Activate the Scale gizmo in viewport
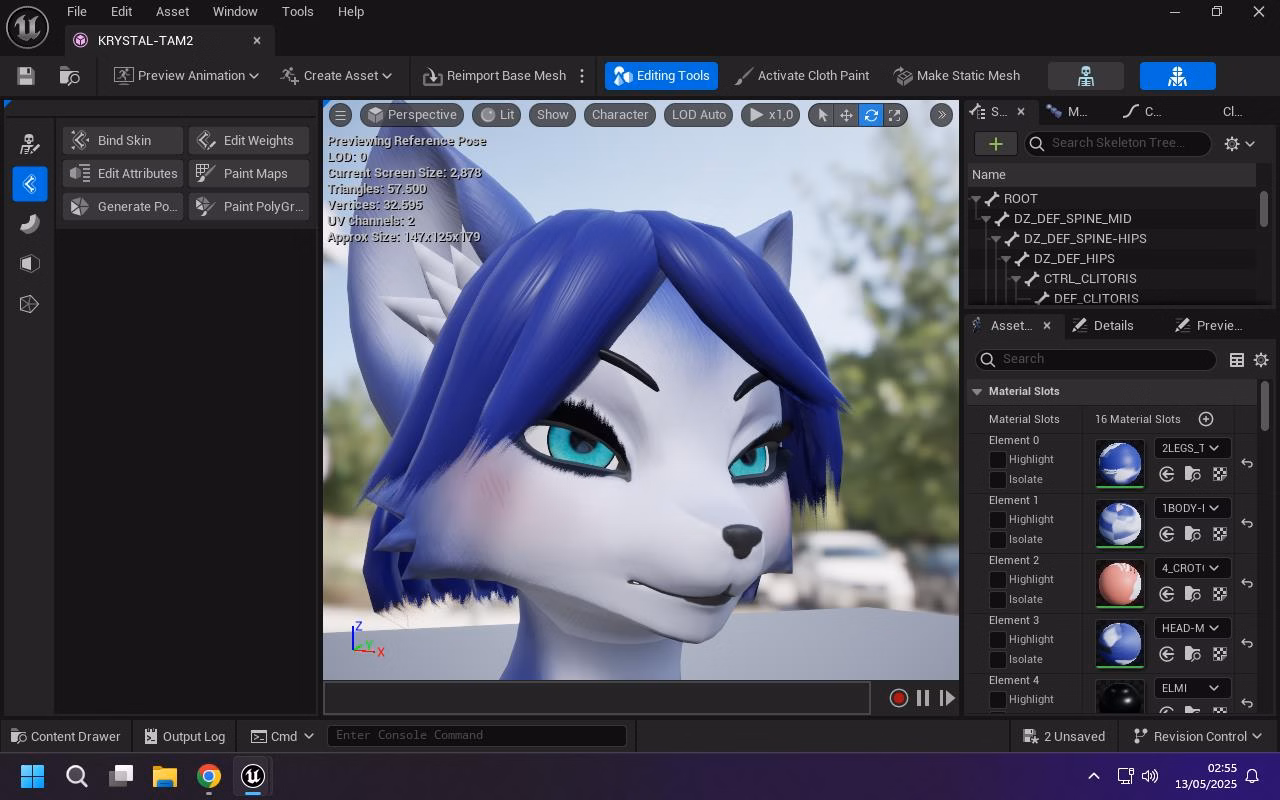The image size is (1280, 800). [x=895, y=115]
